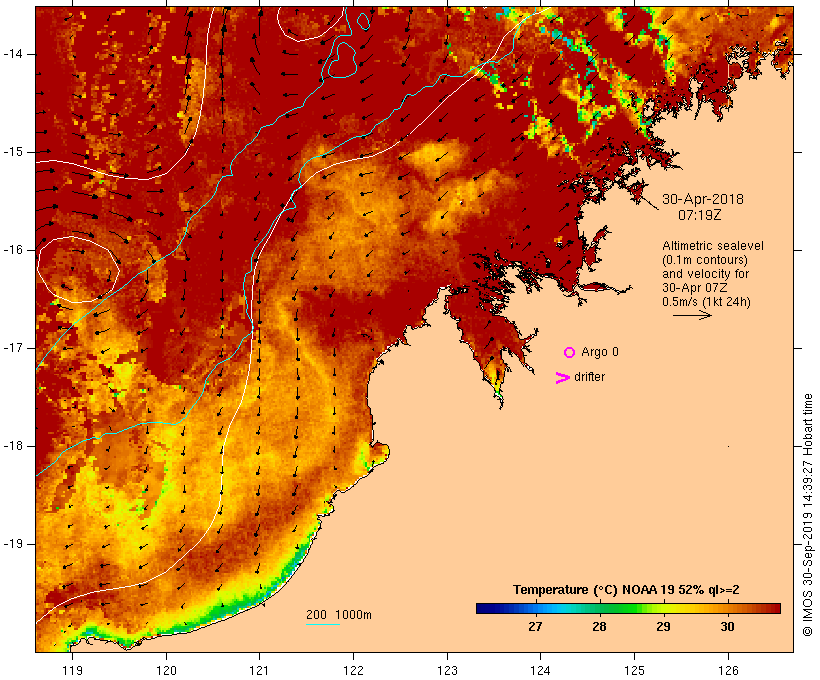Click longitude axis label 119

pos(72,670)
